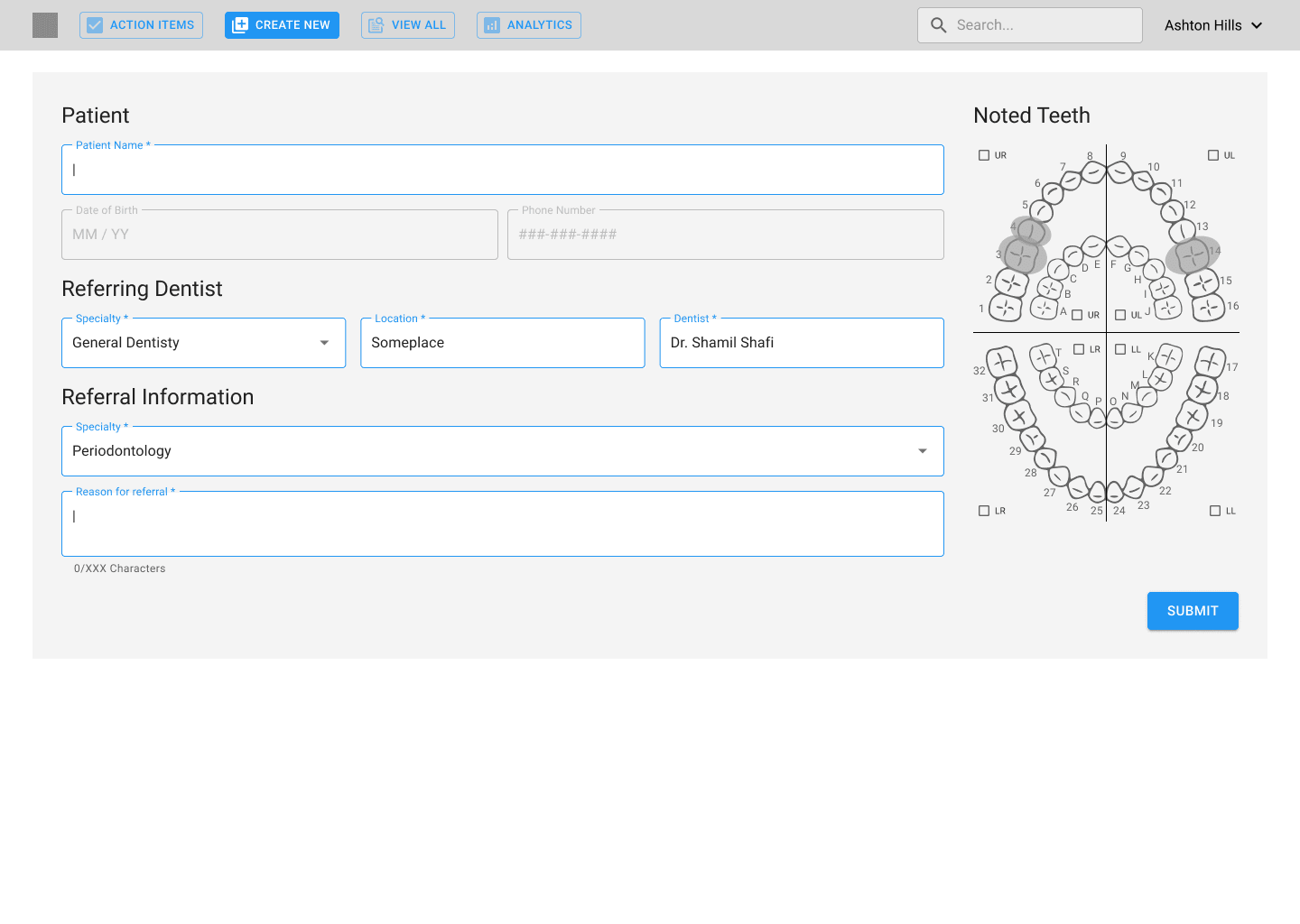Select primary tooth K on chart

pos(1169,356)
